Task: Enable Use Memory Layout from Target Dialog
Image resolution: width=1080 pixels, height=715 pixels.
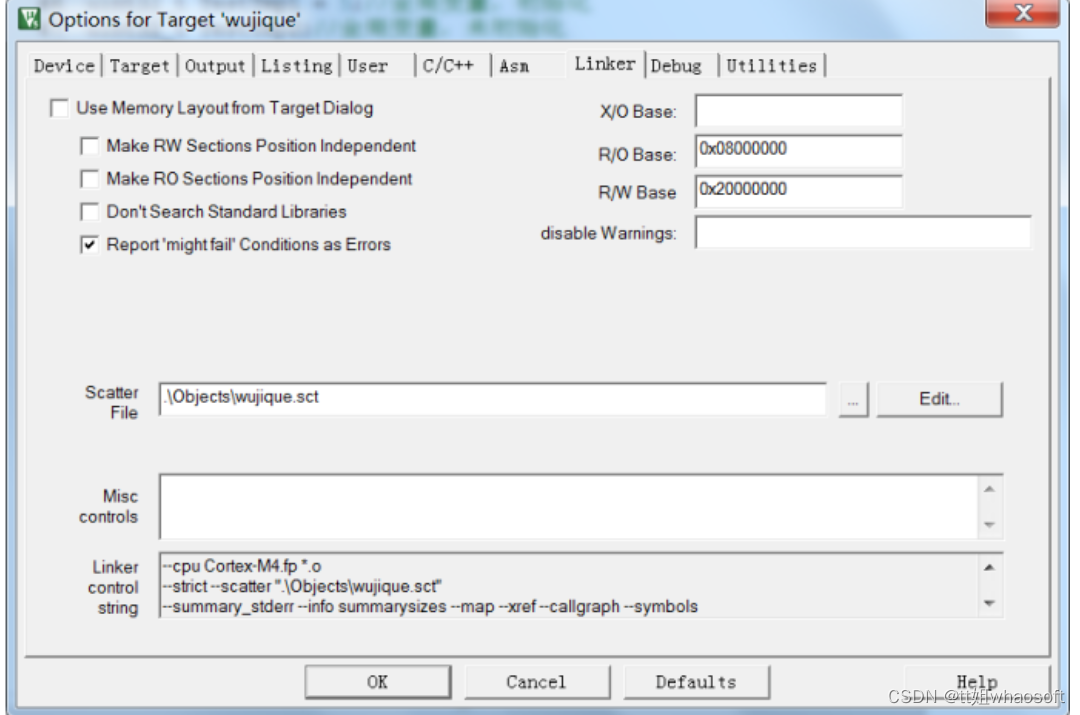Action: point(59,109)
